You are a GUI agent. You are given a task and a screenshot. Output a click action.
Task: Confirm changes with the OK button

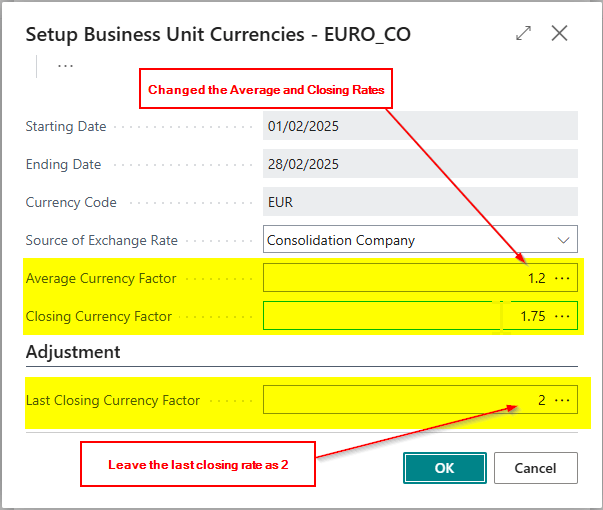coord(444,468)
